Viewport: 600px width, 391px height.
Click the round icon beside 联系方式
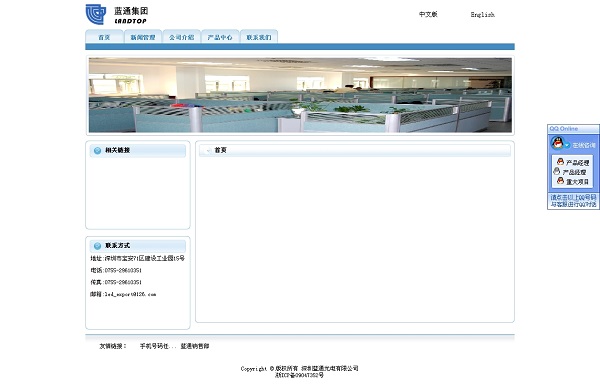coord(97,246)
